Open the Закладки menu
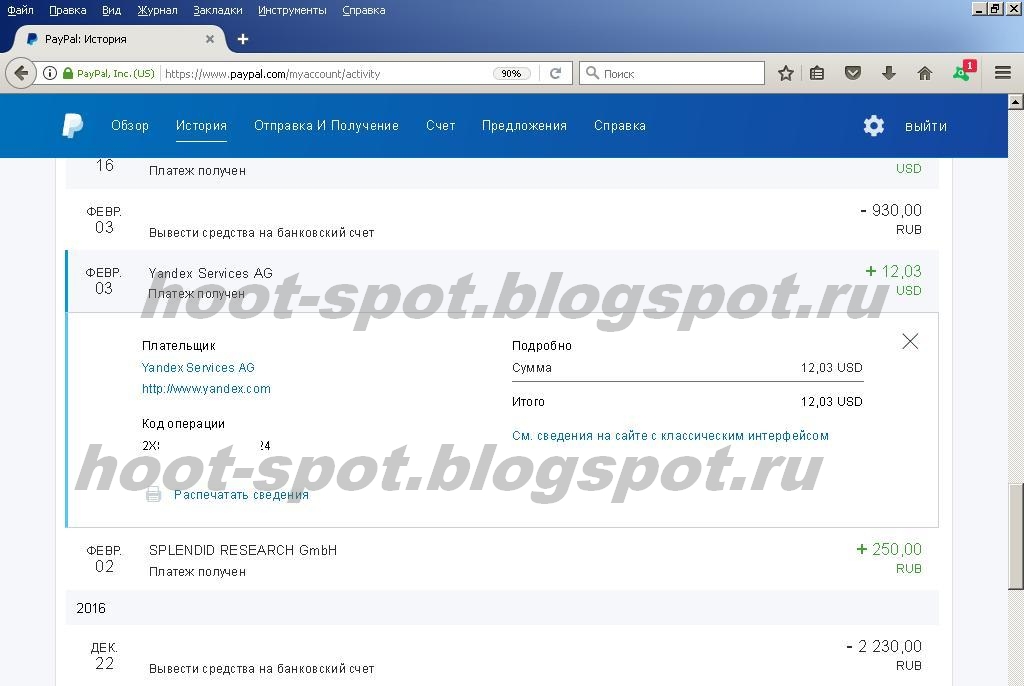Screen dimensions: 1024x686 click(x=217, y=10)
